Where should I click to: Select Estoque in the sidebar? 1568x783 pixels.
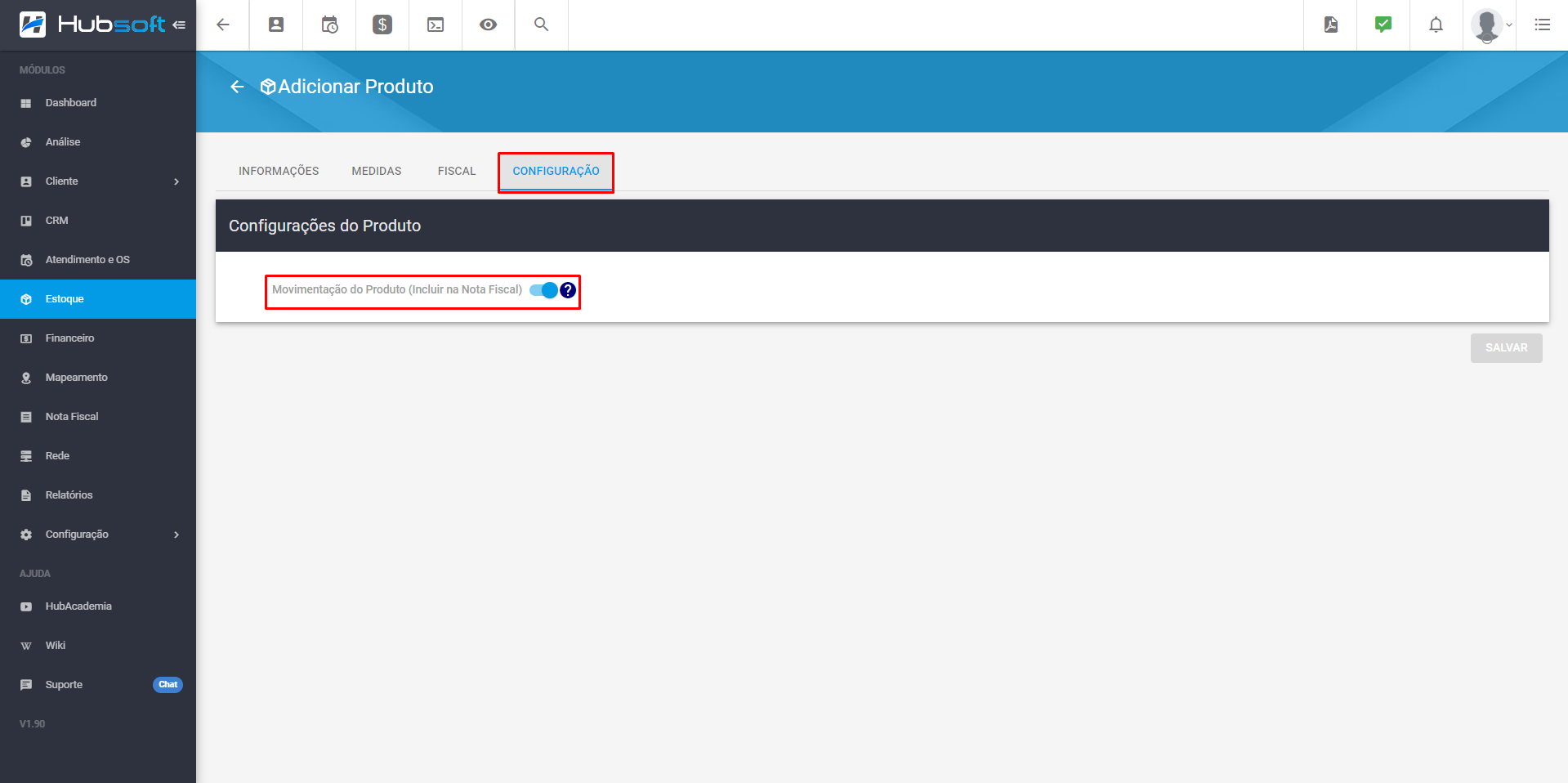98,299
